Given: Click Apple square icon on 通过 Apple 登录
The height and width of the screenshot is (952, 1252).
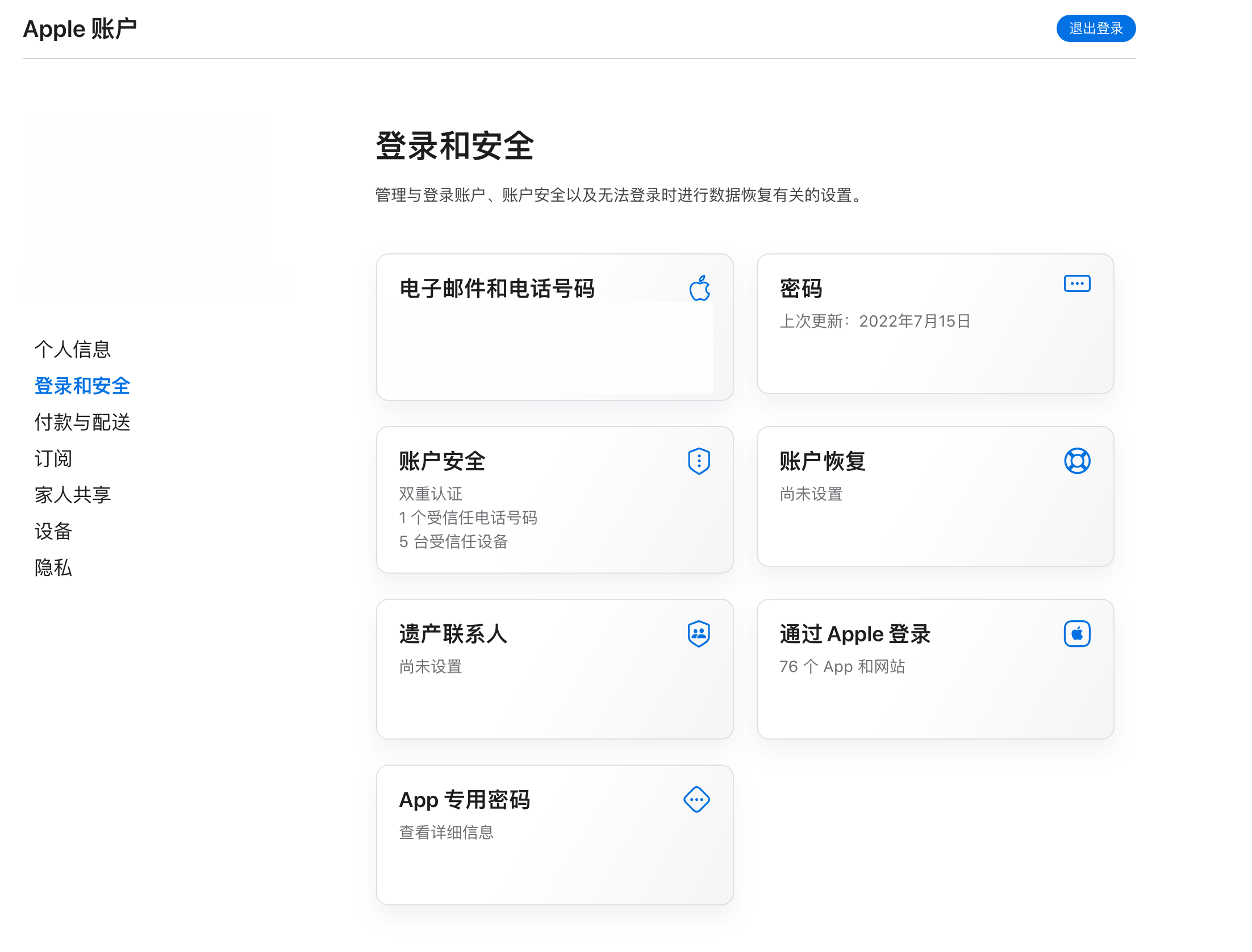Looking at the screenshot, I should tap(1076, 633).
